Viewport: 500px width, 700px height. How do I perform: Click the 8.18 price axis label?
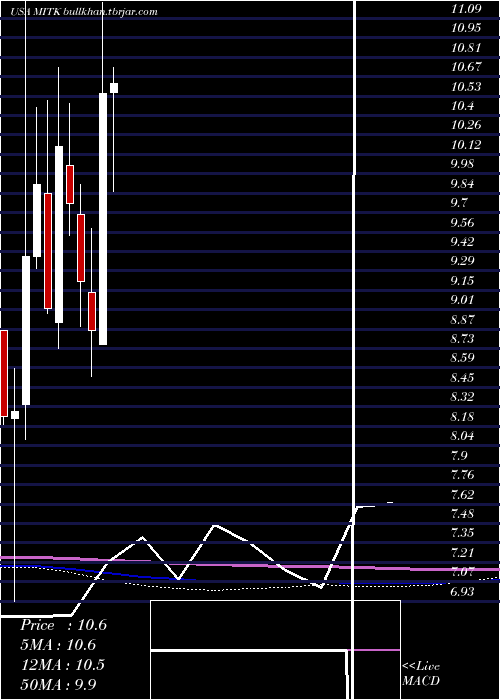pos(462,417)
